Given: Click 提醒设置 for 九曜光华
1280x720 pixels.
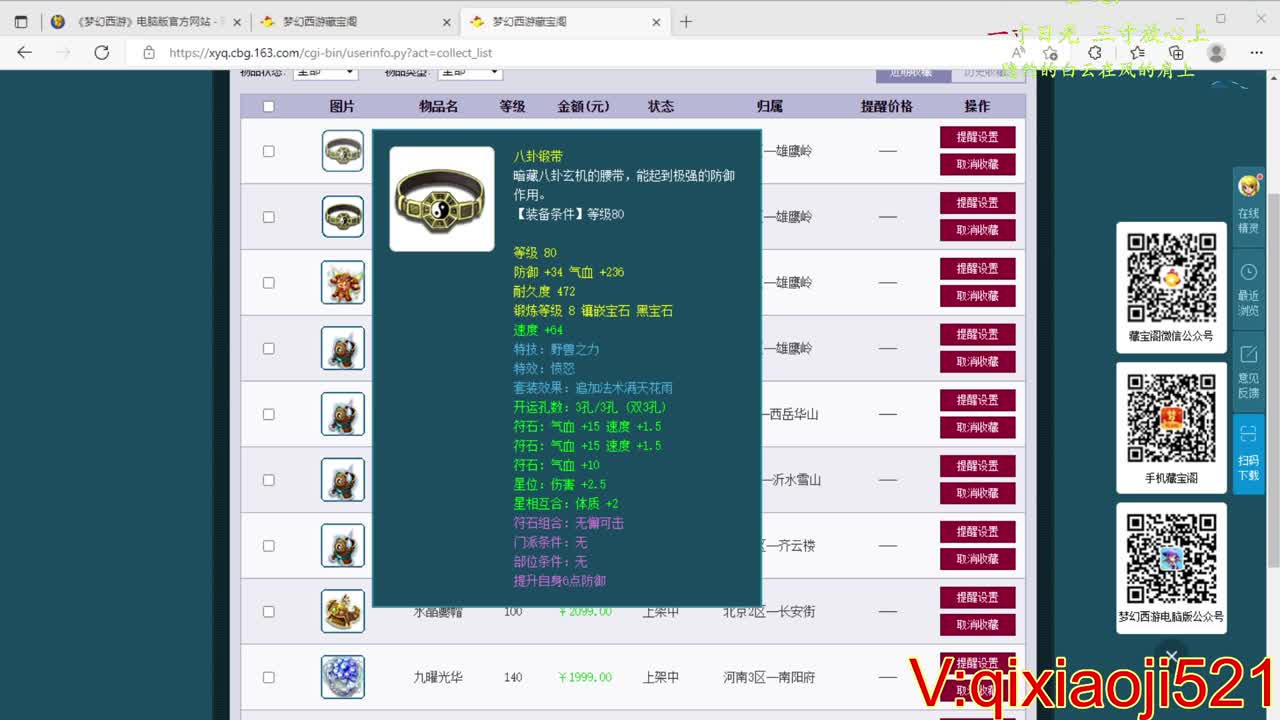Looking at the screenshot, I should pos(977,663).
